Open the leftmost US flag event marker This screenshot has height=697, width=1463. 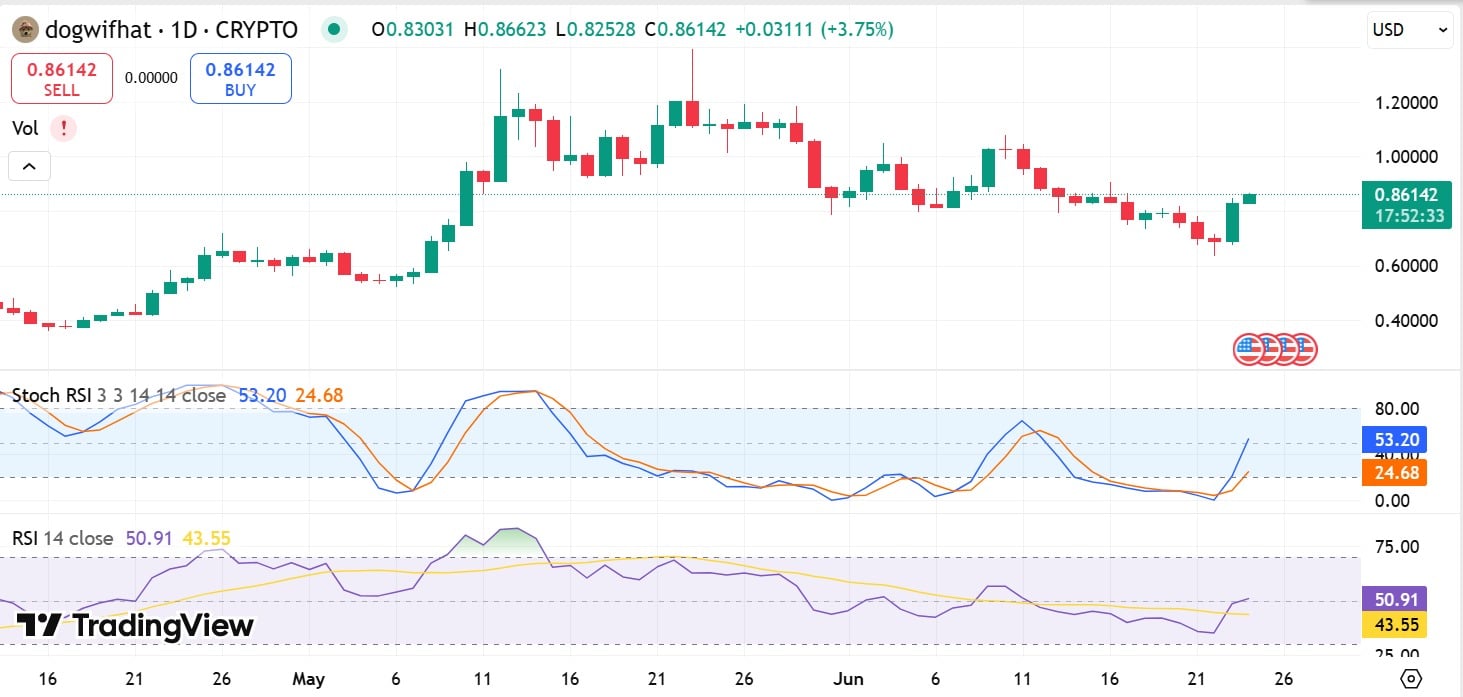1247,349
